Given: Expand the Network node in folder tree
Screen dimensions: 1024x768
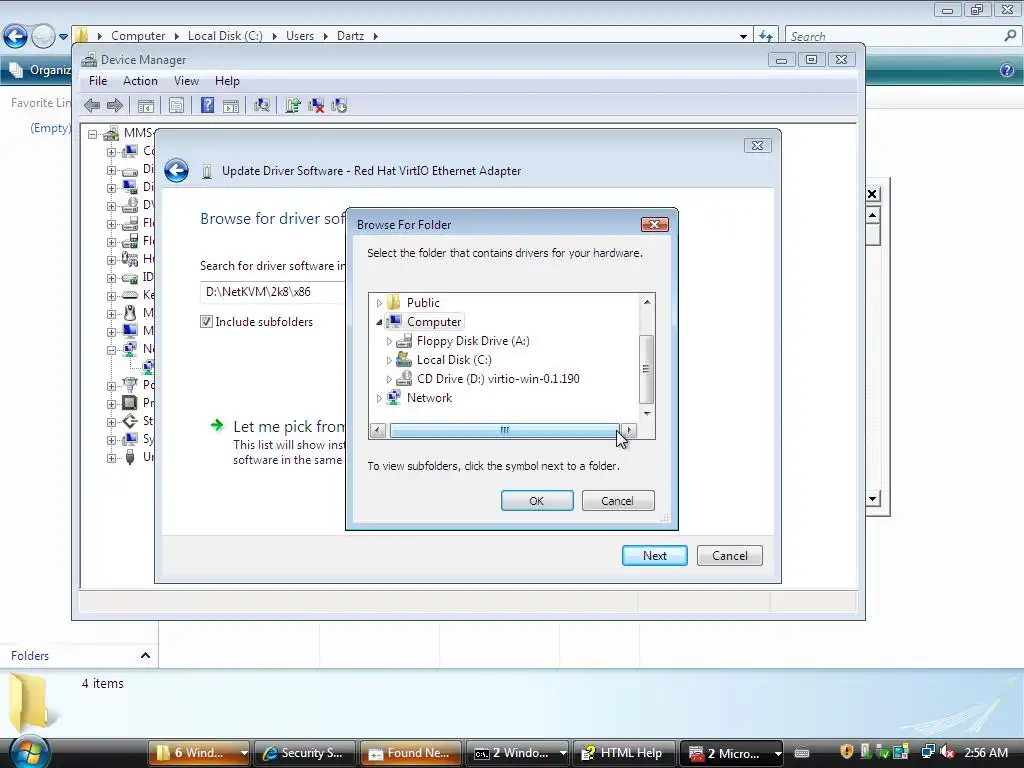Looking at the screenshot, I should pyautogui.click(x=379, y=398).
